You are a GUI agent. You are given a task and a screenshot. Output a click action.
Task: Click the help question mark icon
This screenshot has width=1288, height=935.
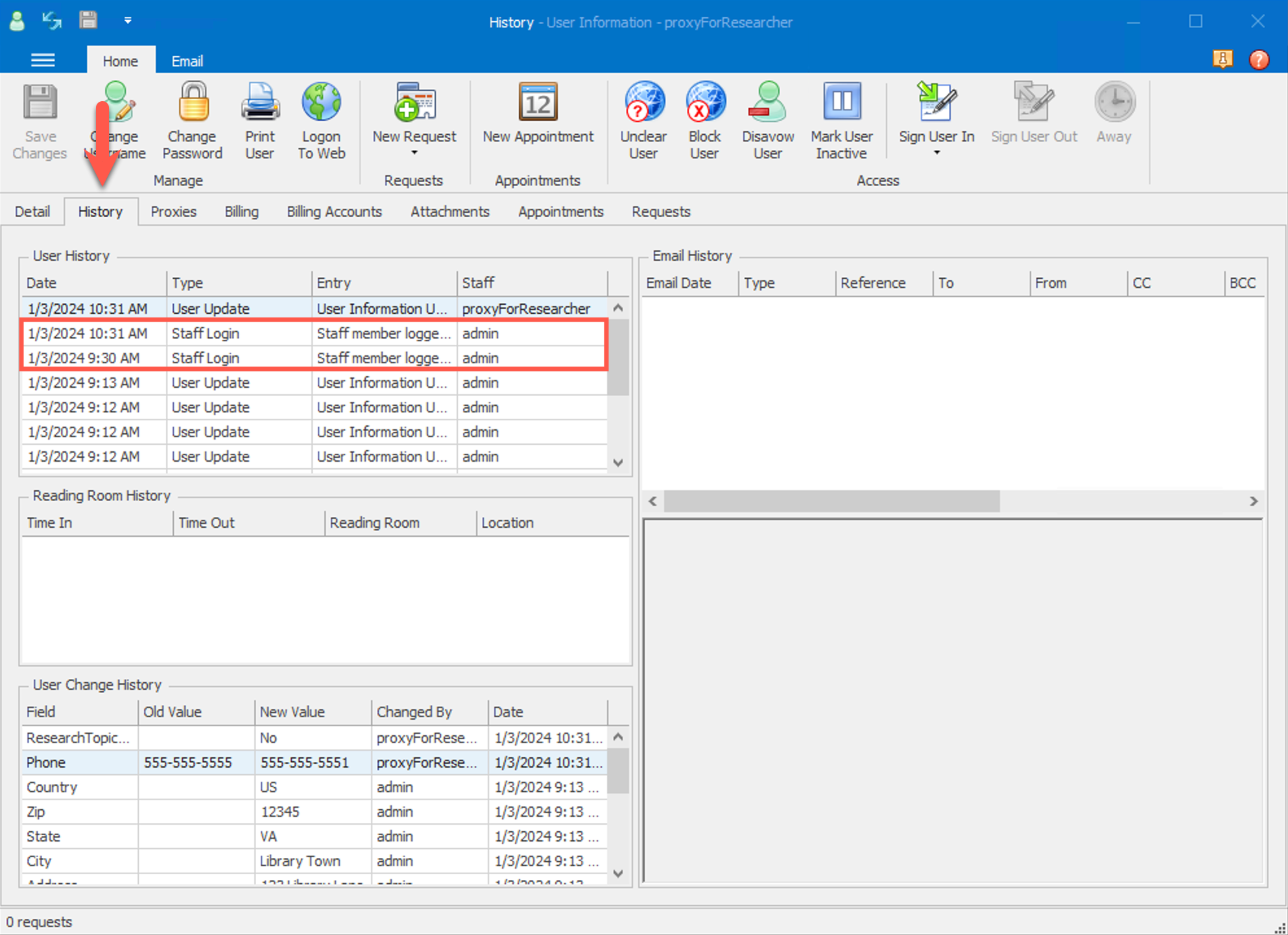pyautogui.click(x=1259, y=60)
